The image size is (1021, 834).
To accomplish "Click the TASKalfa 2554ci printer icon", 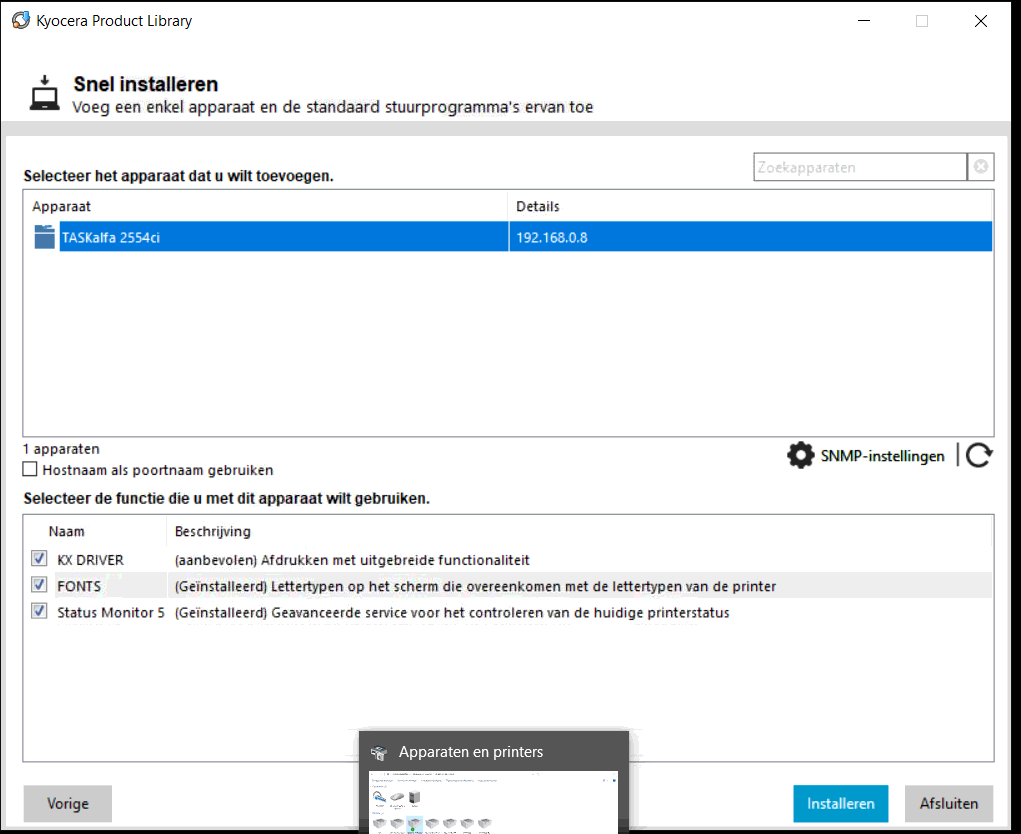I will (44, 237).
